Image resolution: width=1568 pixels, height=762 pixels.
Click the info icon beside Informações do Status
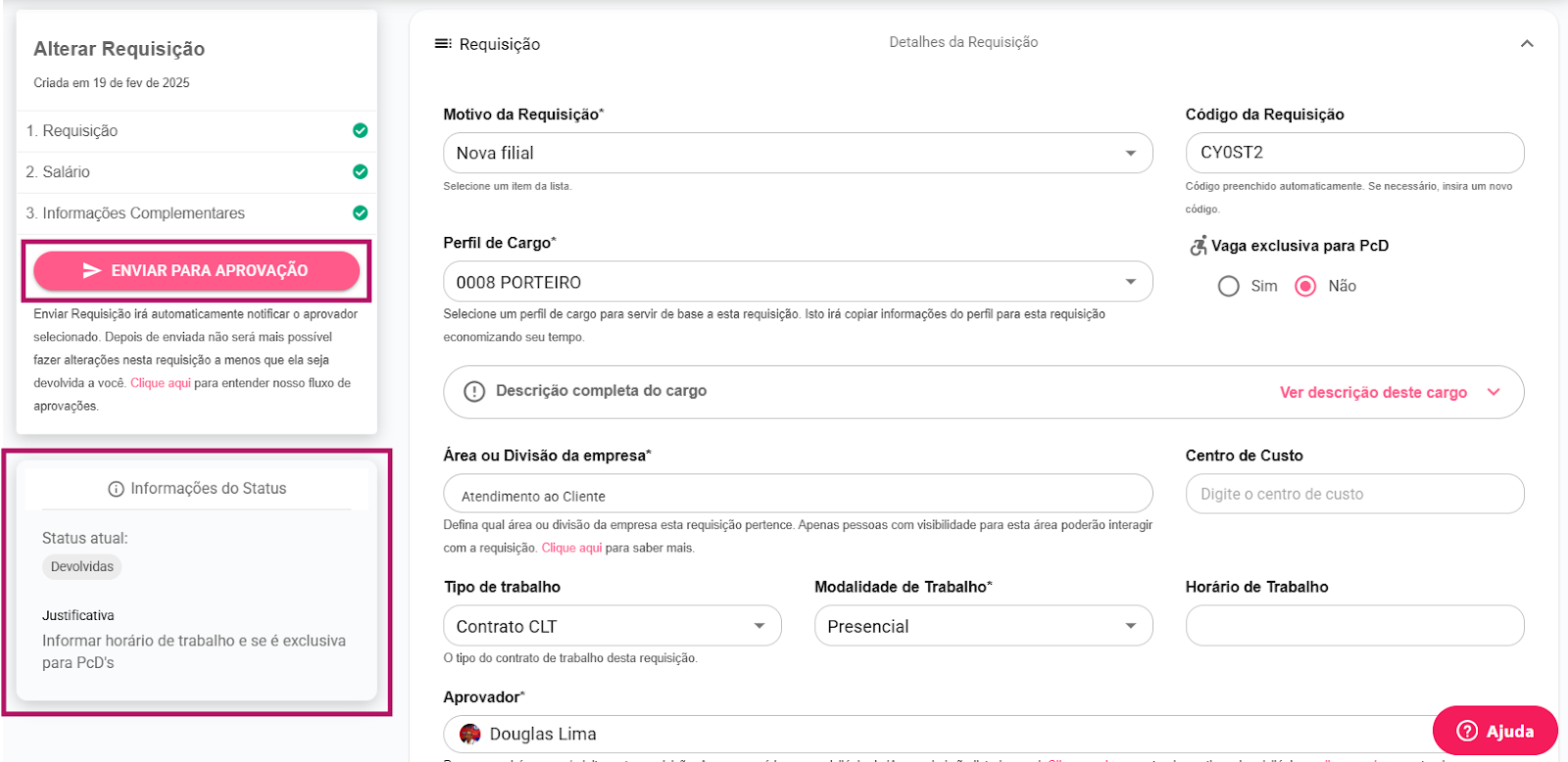coord(116,489)
